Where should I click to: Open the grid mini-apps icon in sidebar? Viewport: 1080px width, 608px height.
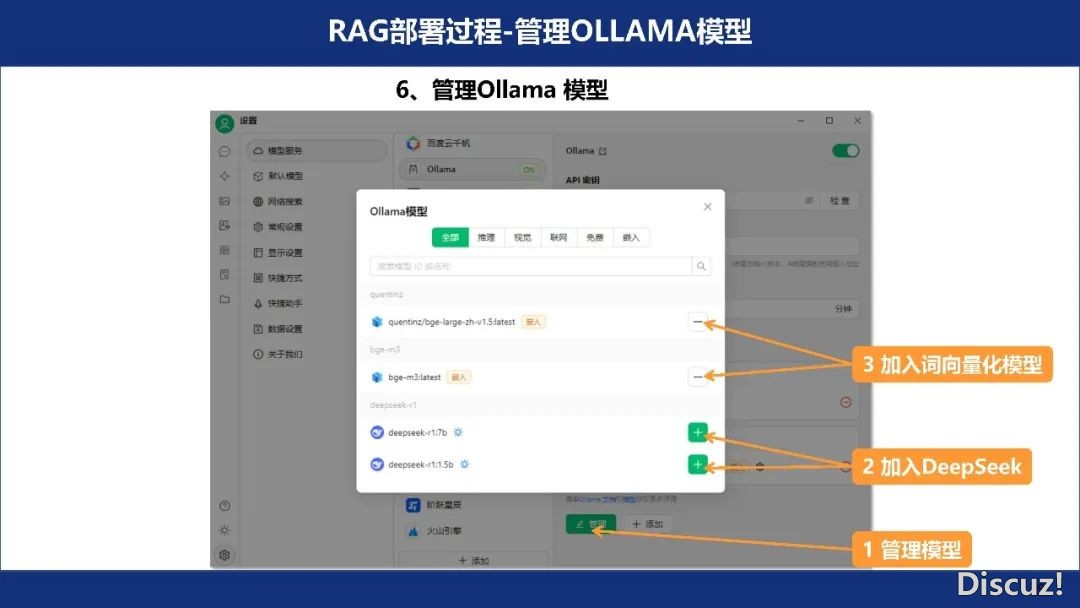click(x=225, y=250)
